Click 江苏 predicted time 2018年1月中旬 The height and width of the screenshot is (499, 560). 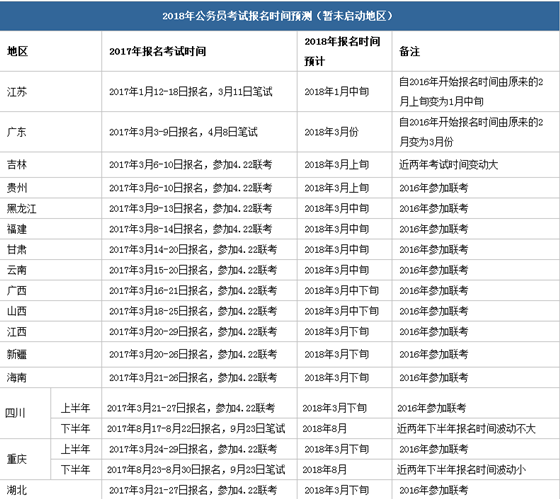pyautogui.click(x=337, y=92)
